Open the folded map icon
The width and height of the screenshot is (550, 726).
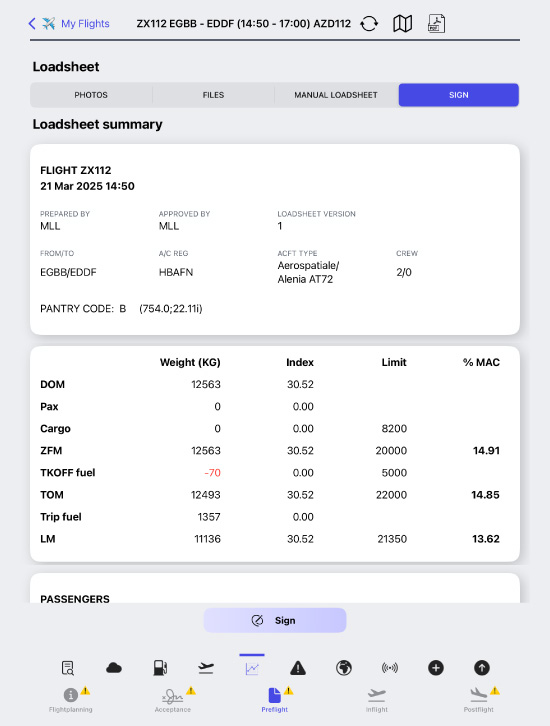pos(402,24)
